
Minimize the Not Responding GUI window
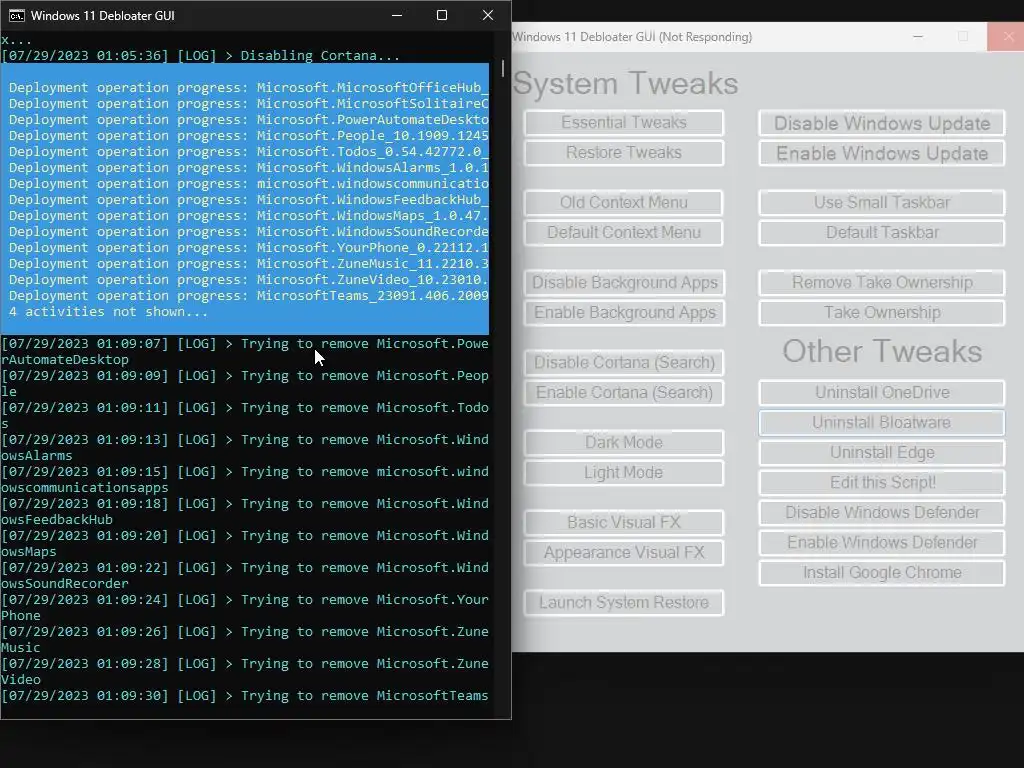(918, 37)
